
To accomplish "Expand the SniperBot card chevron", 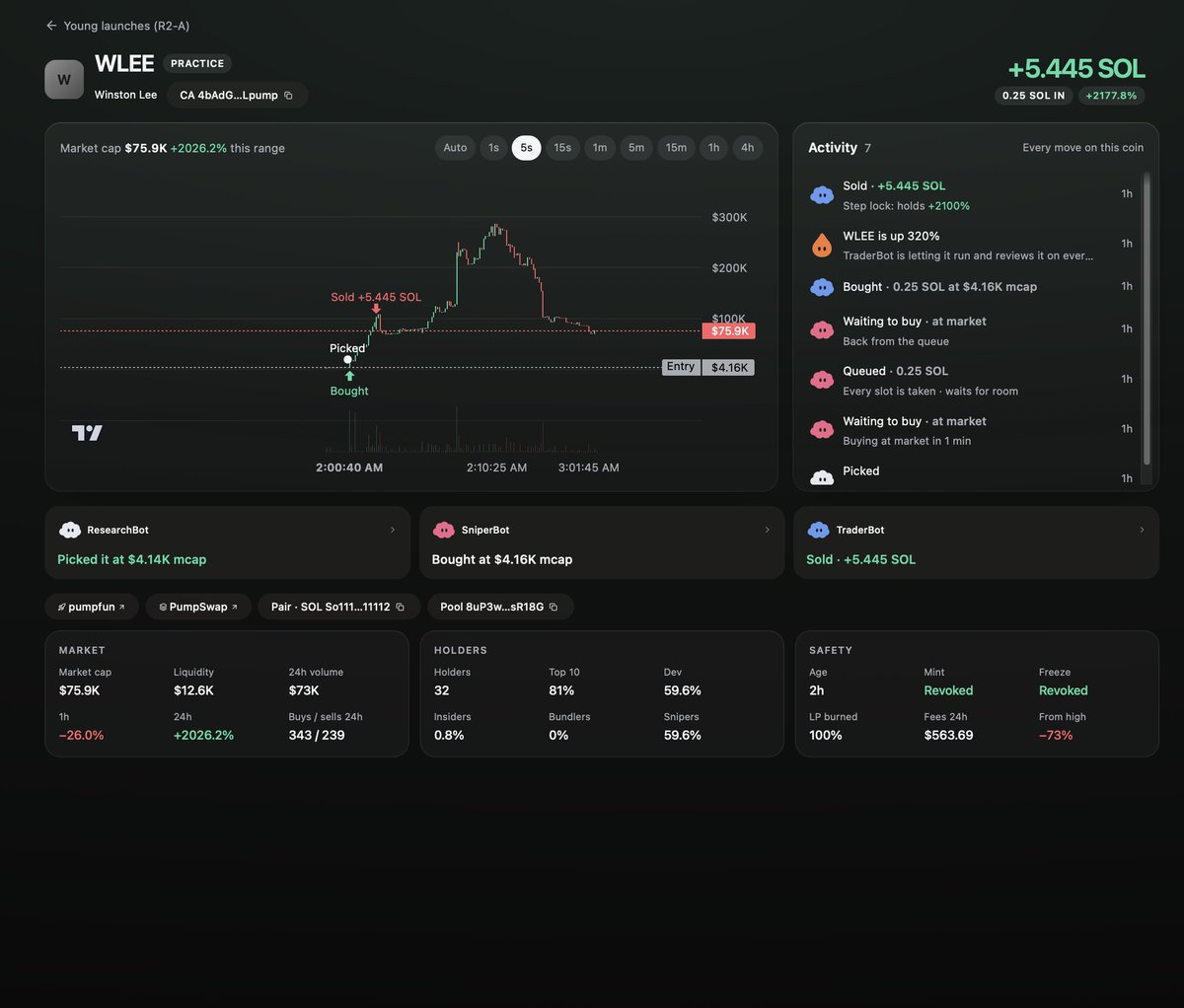I will pos(768,530).
